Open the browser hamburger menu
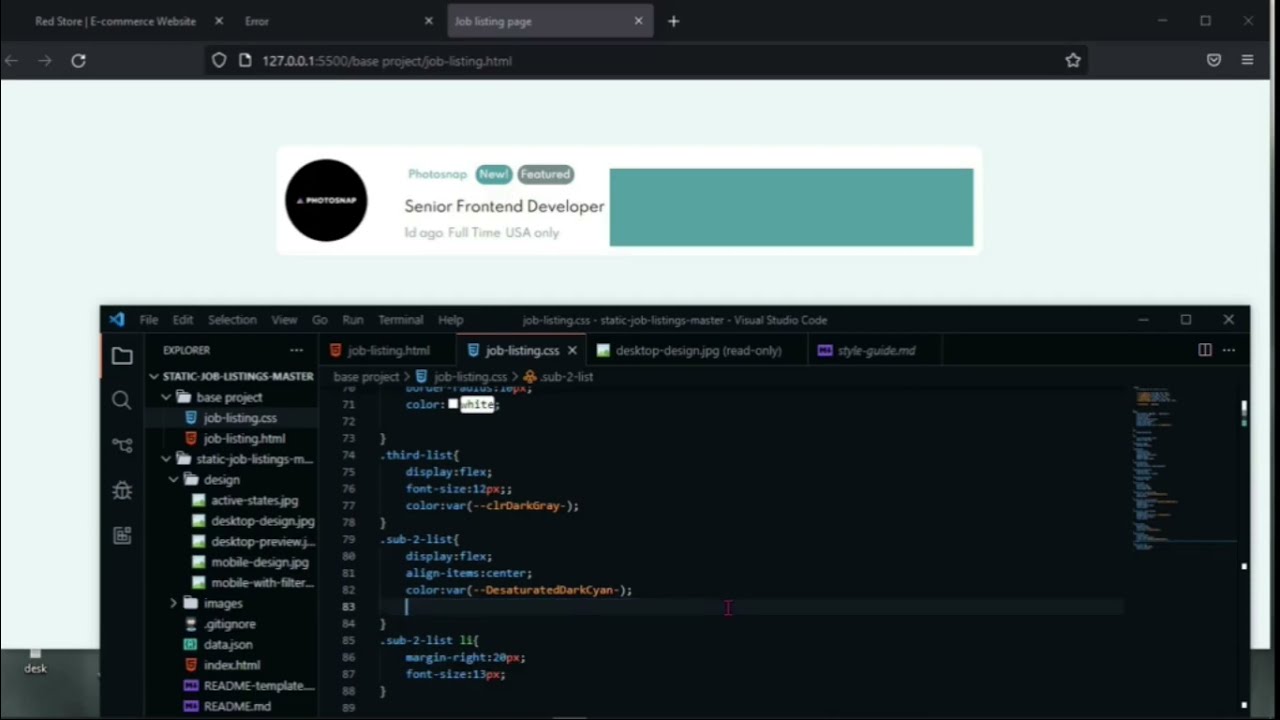Image resolution: width=1280 pixels, height=720 pixels. click(1247, 60)
